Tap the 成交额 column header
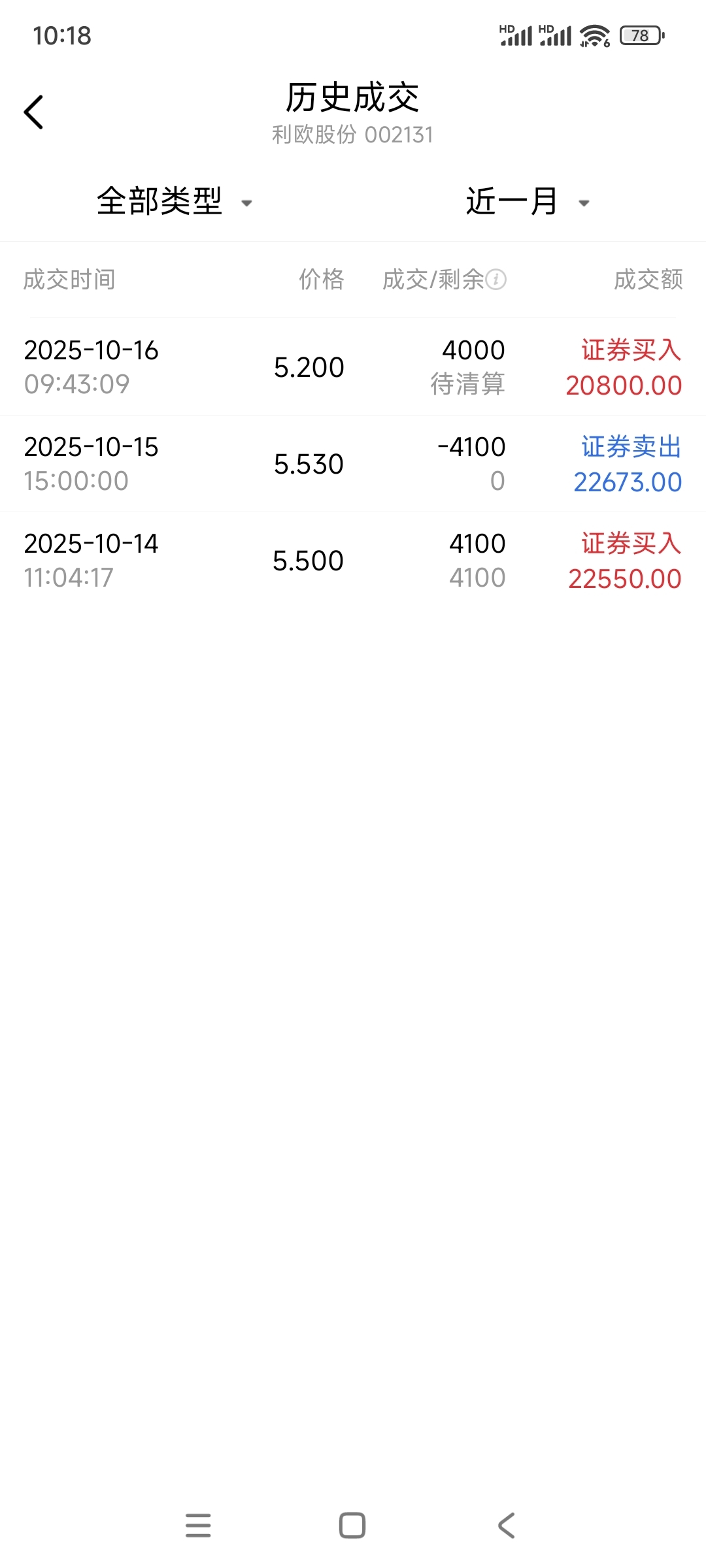706x1568 pixels. pyautogui.click(x=648, y=280)
